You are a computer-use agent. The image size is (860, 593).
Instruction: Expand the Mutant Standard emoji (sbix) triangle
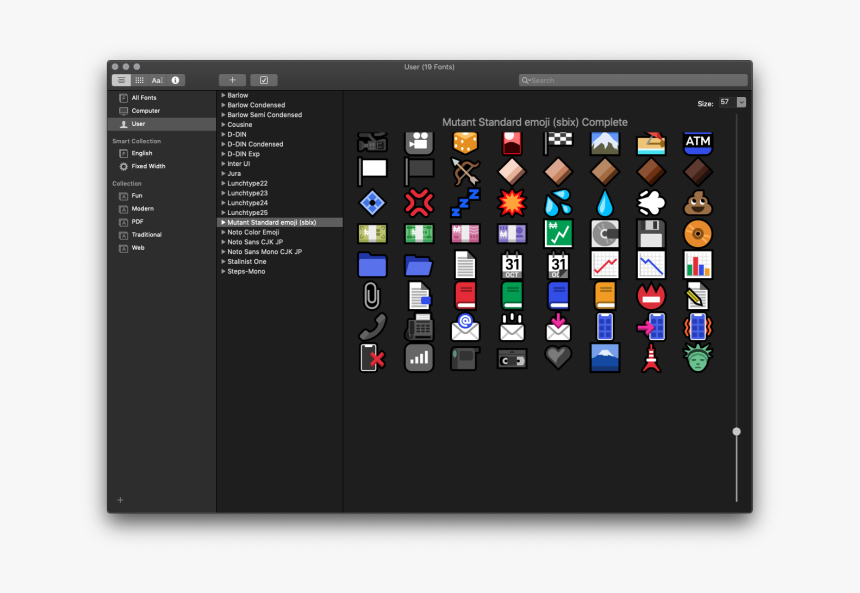click(223, 222)
